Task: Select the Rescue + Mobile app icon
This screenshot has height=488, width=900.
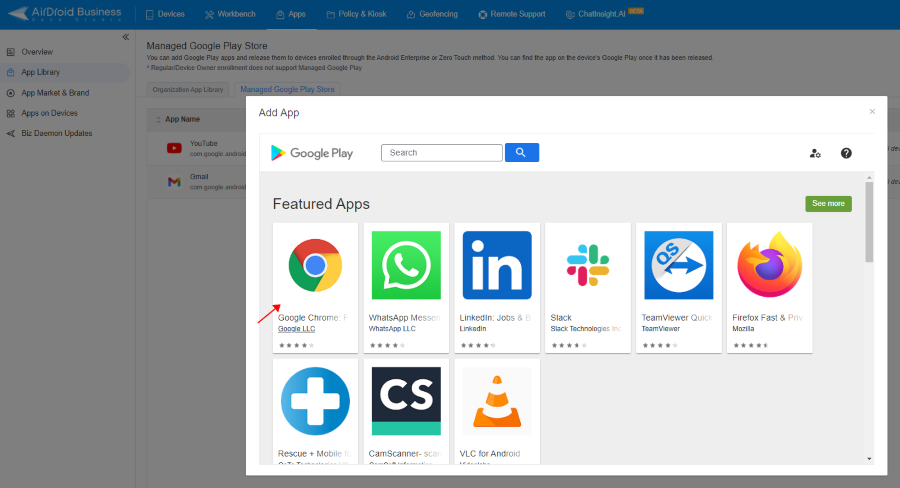Action: [x=315, y=401]
